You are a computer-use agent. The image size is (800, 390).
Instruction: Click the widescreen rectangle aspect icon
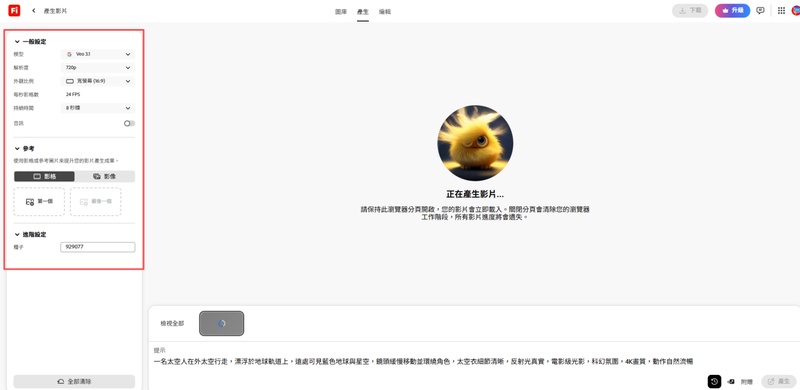[x=70, y=81]
